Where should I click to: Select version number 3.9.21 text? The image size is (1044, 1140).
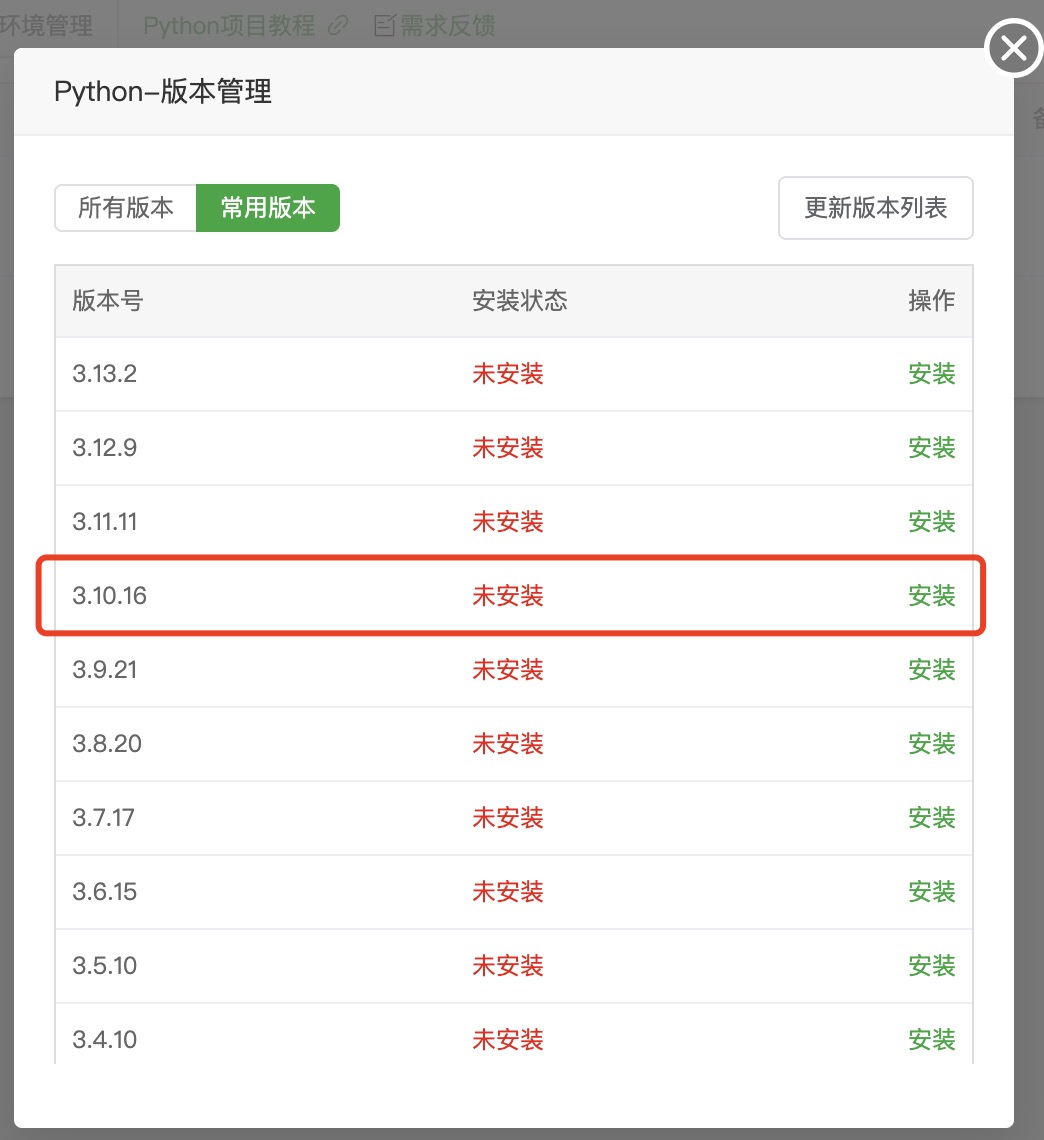click(x=105, y=670)
